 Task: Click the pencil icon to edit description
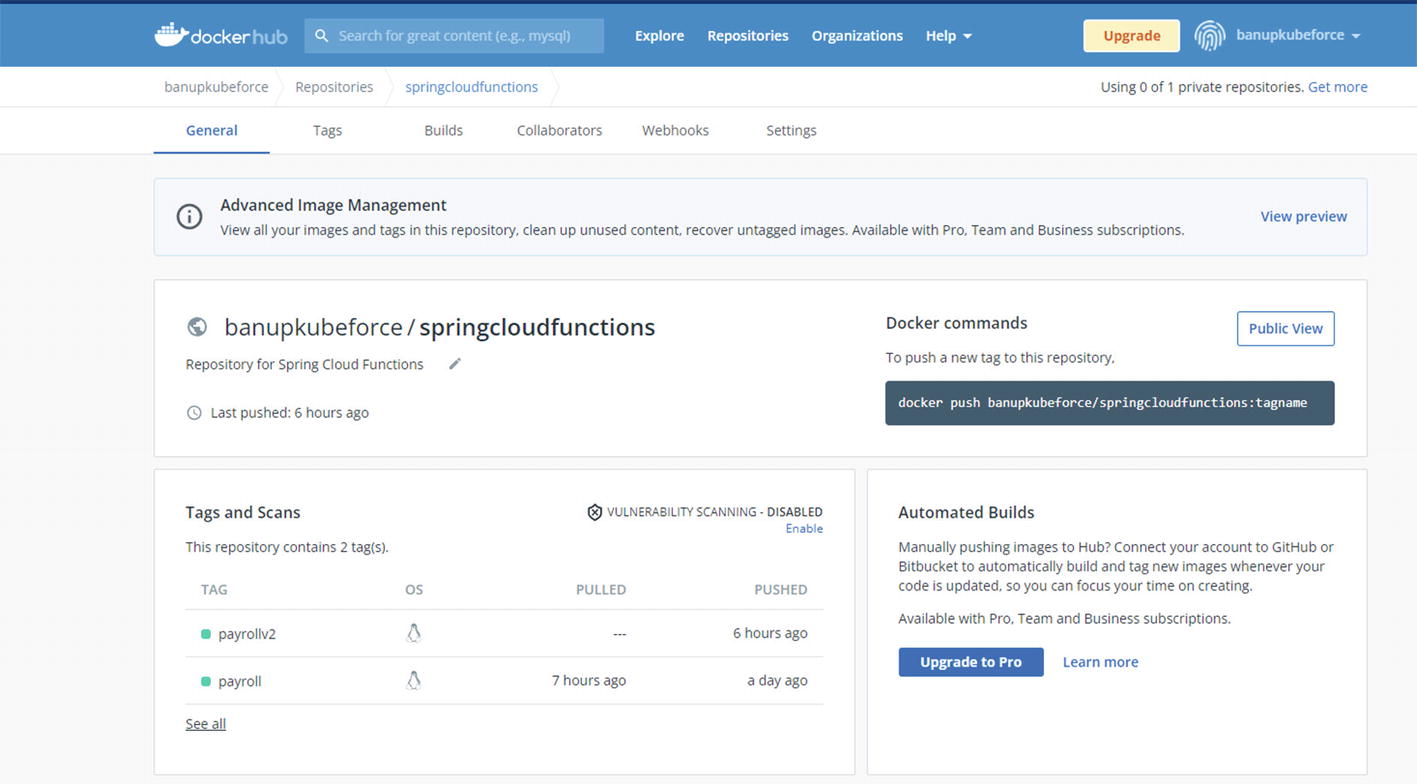[455, 364]
